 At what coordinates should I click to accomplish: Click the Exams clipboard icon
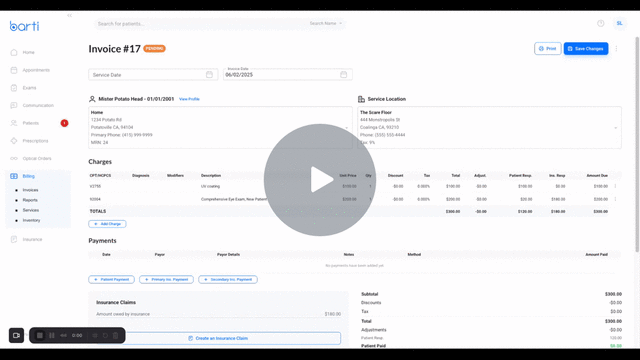(14, 88)
